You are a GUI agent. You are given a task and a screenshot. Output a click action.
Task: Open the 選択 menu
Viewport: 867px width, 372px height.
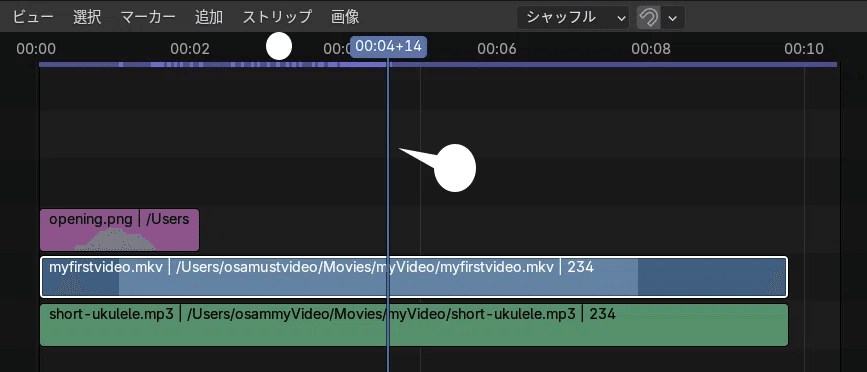[87, 17]
